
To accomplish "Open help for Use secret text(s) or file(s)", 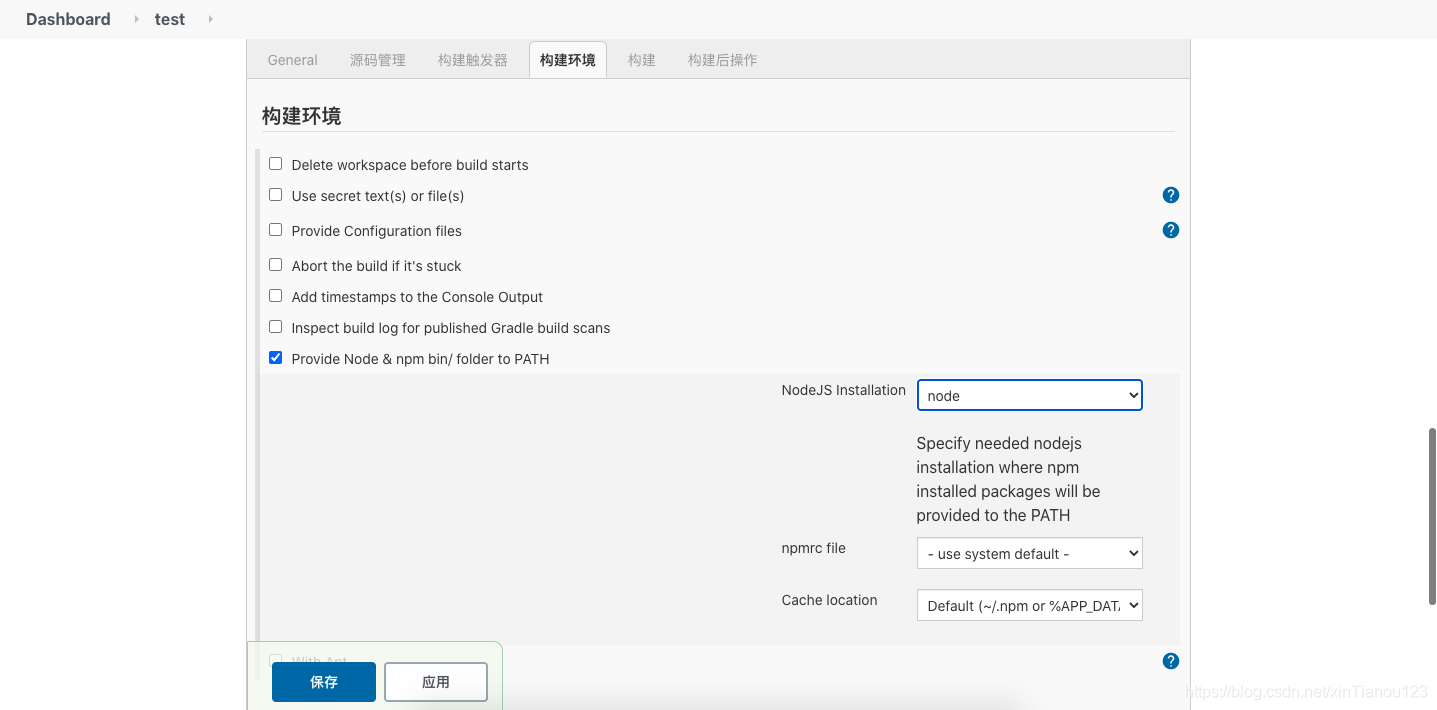I will (1171, 195).
